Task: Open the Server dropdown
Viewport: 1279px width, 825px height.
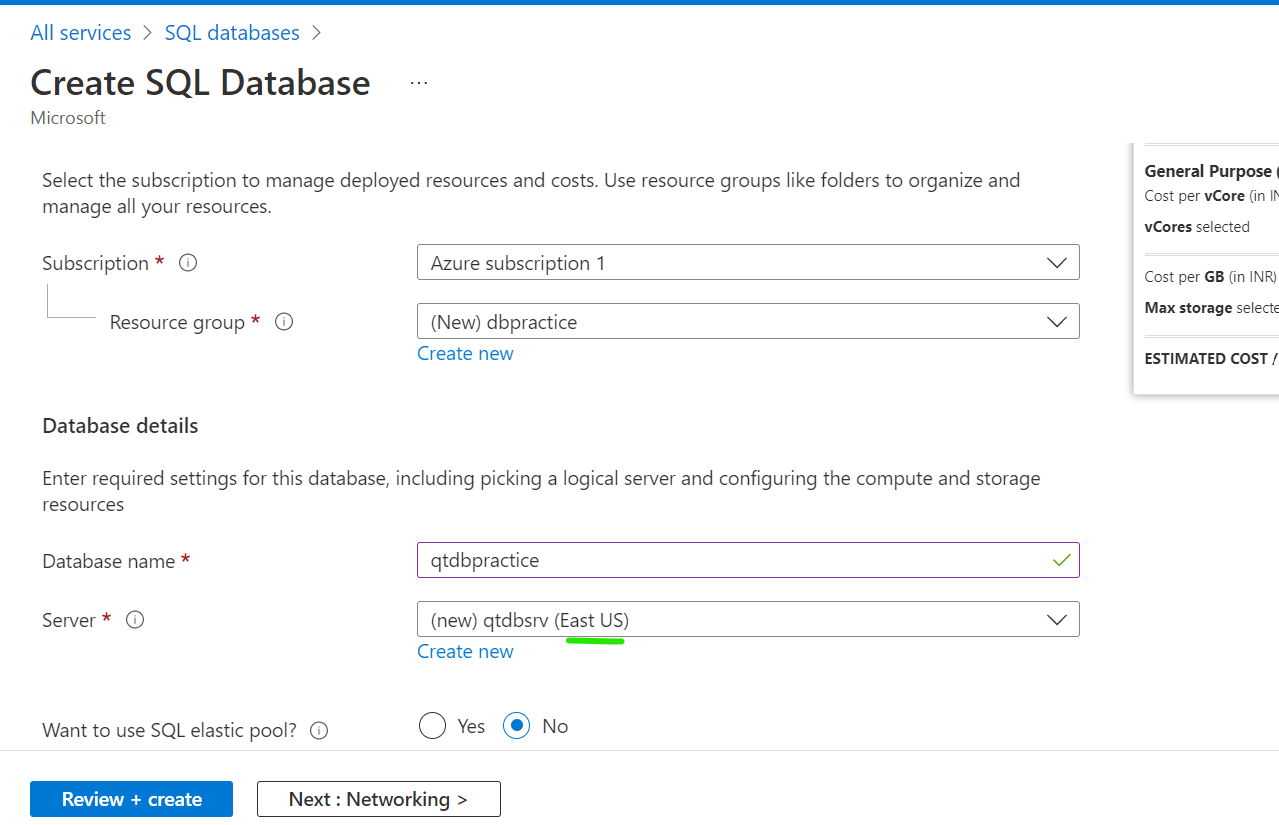Action: point(748,619)
